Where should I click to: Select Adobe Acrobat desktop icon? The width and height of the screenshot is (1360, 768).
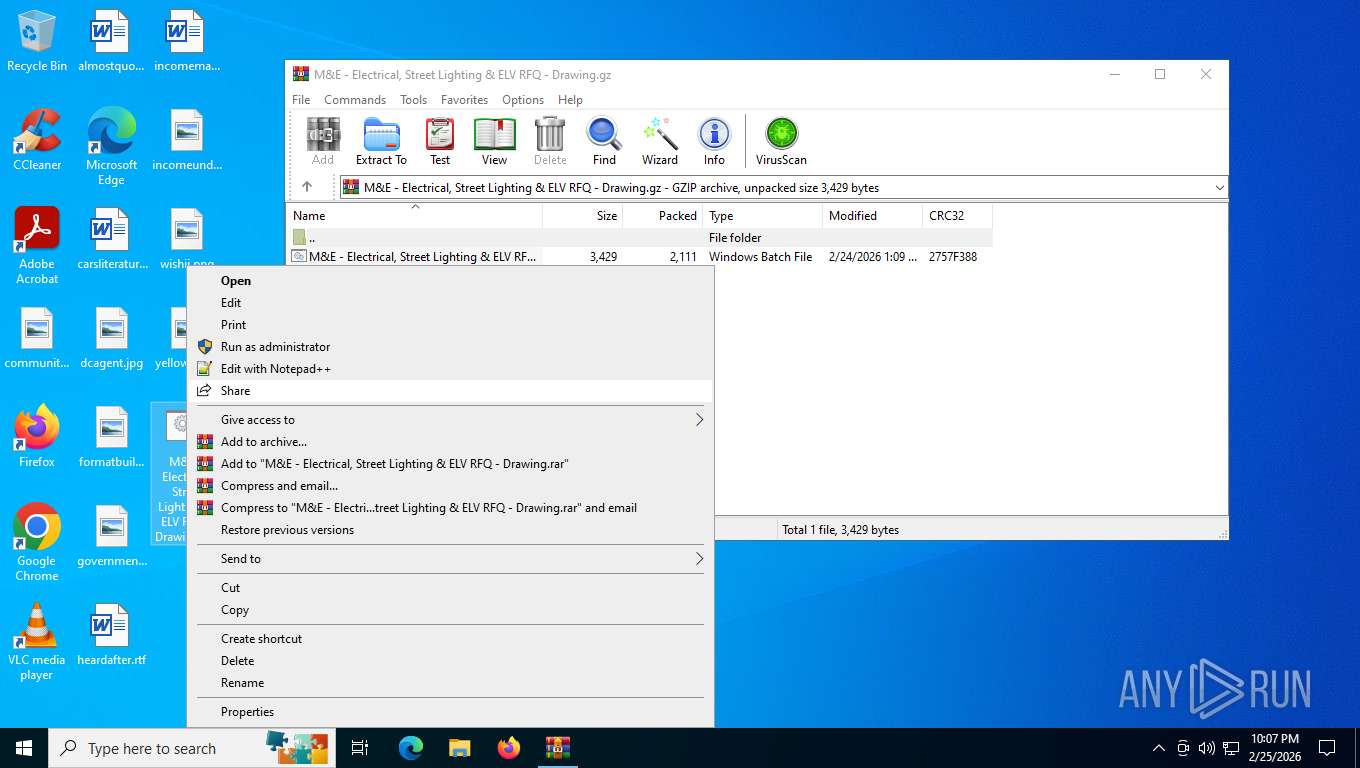click(x=37, y=246)
